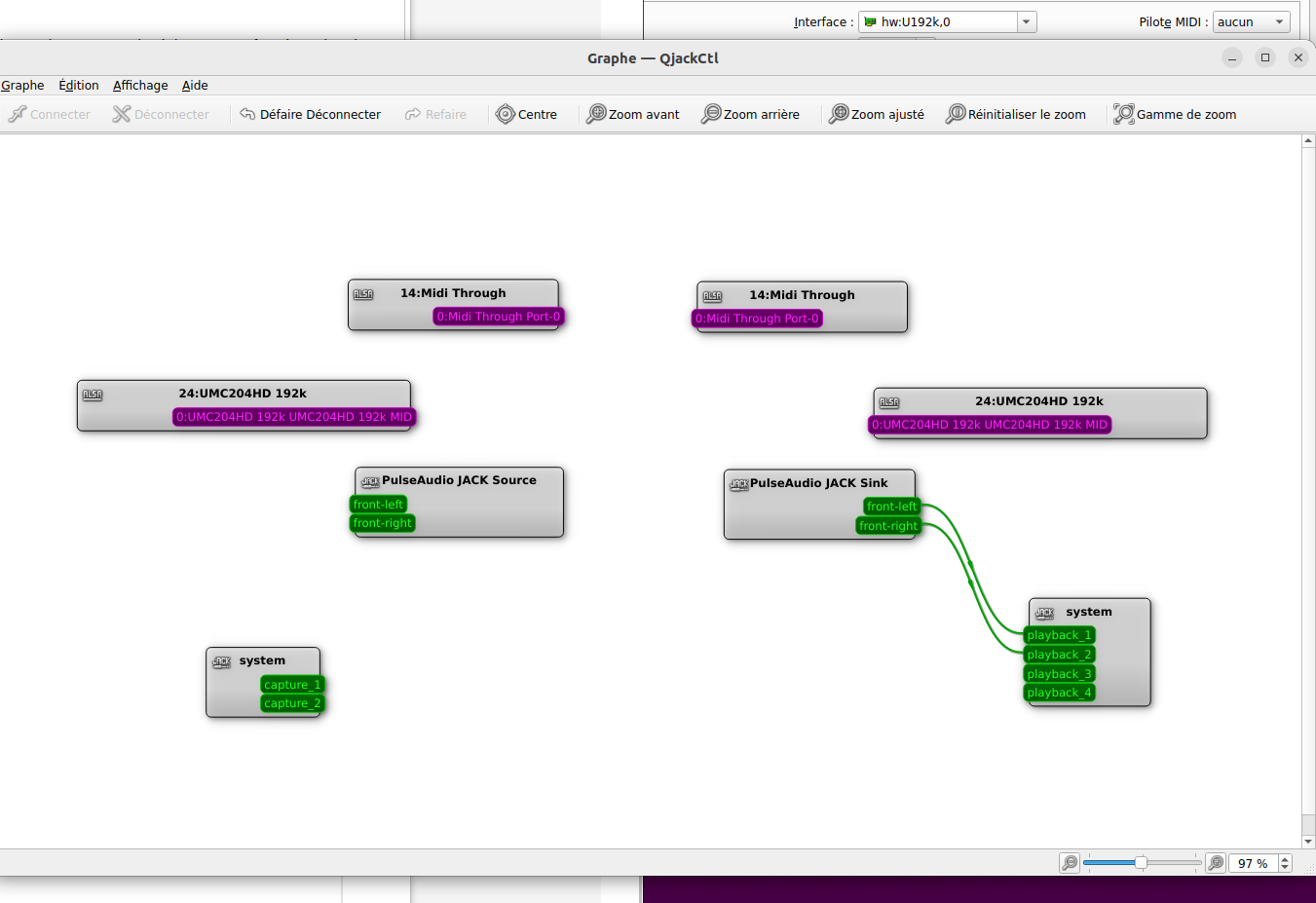Select the playback_2 port
Viewport: 1316px width, 903px height.
(1059, 655)
